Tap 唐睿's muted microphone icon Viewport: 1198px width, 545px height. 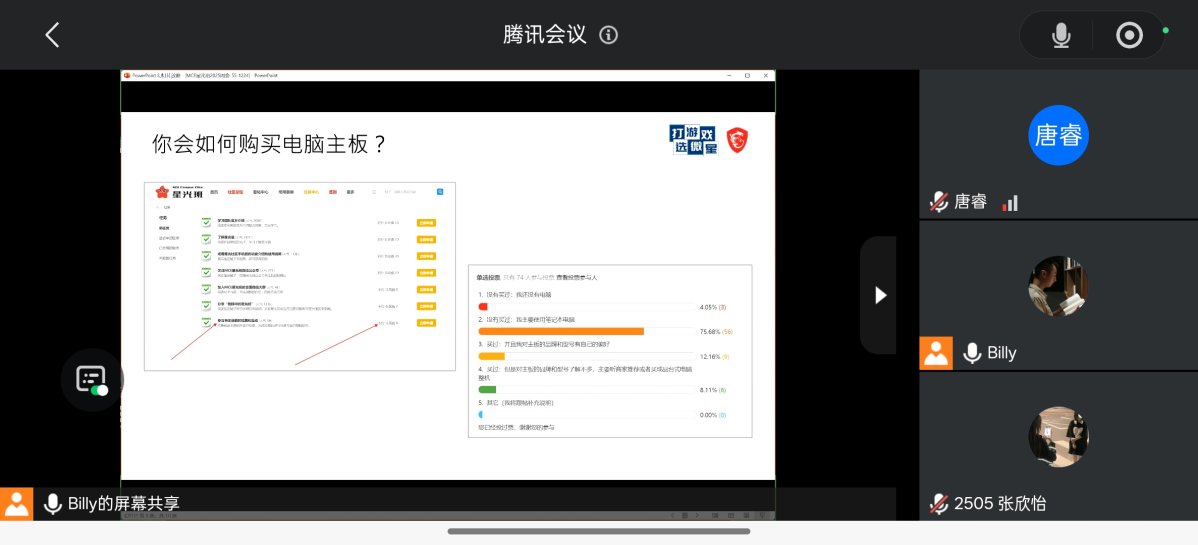tap(938, 202)
